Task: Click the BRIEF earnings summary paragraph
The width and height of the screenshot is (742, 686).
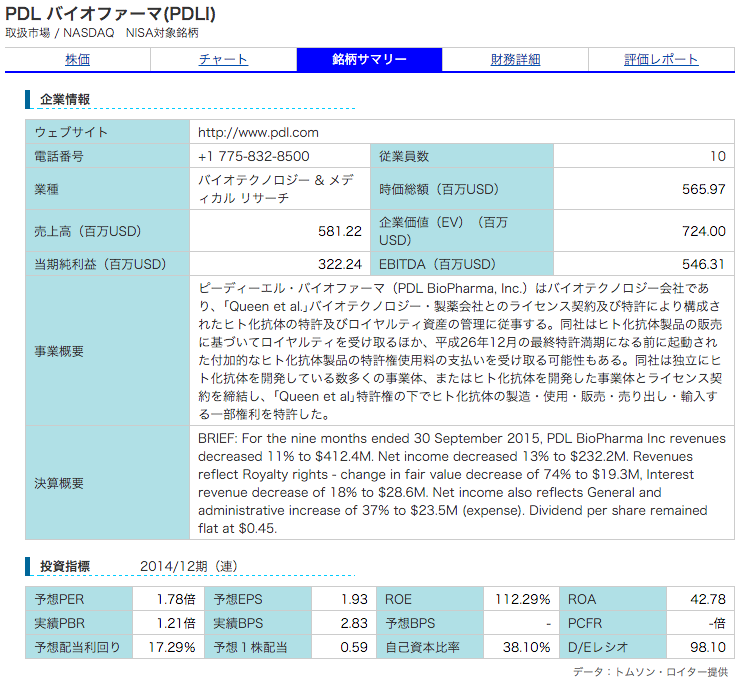Action: tap(461, 484)
